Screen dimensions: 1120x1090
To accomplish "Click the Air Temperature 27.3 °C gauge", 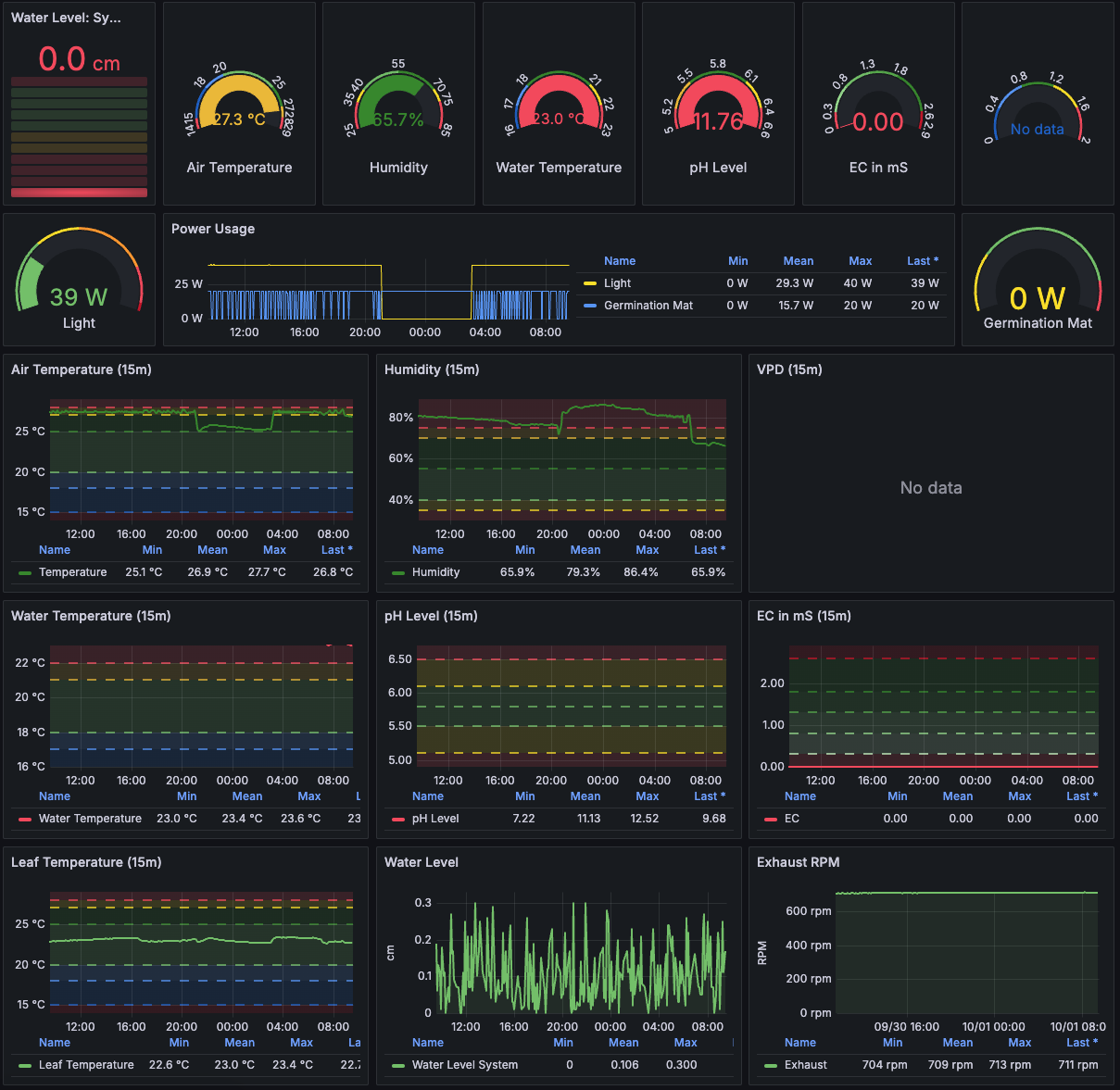I will tap(239, 106).
